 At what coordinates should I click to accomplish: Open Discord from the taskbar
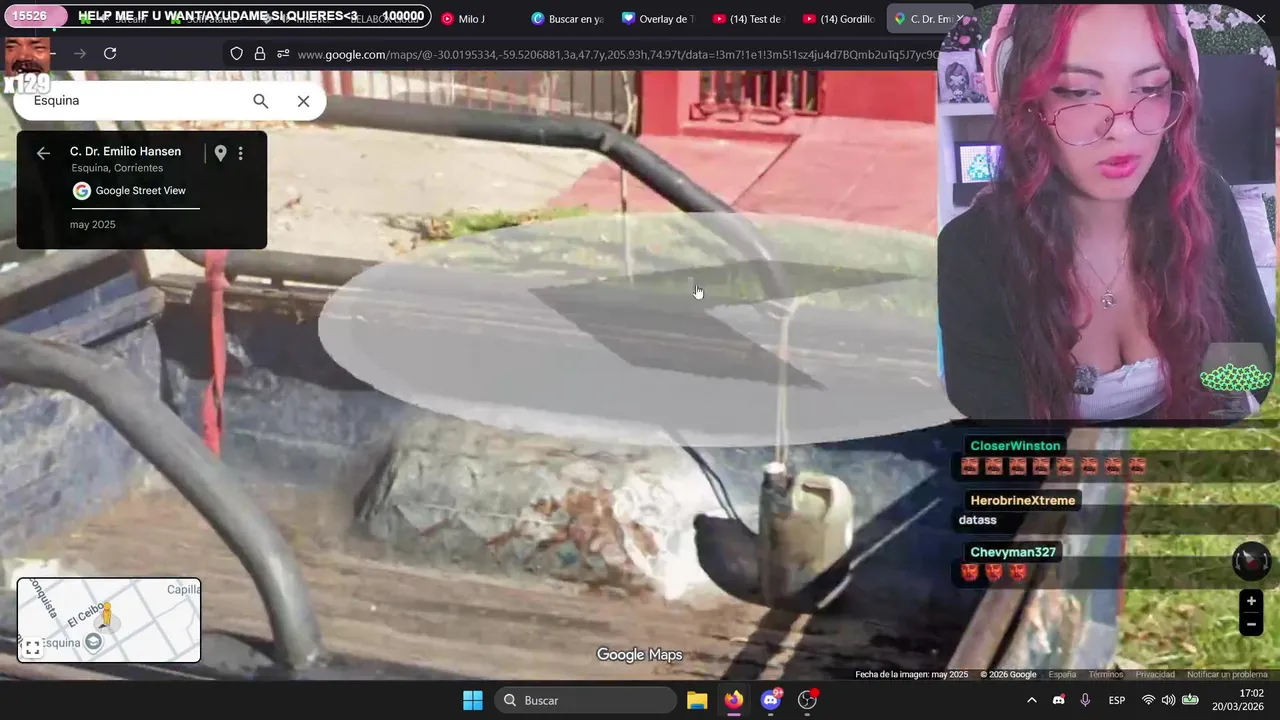(771, 700)
